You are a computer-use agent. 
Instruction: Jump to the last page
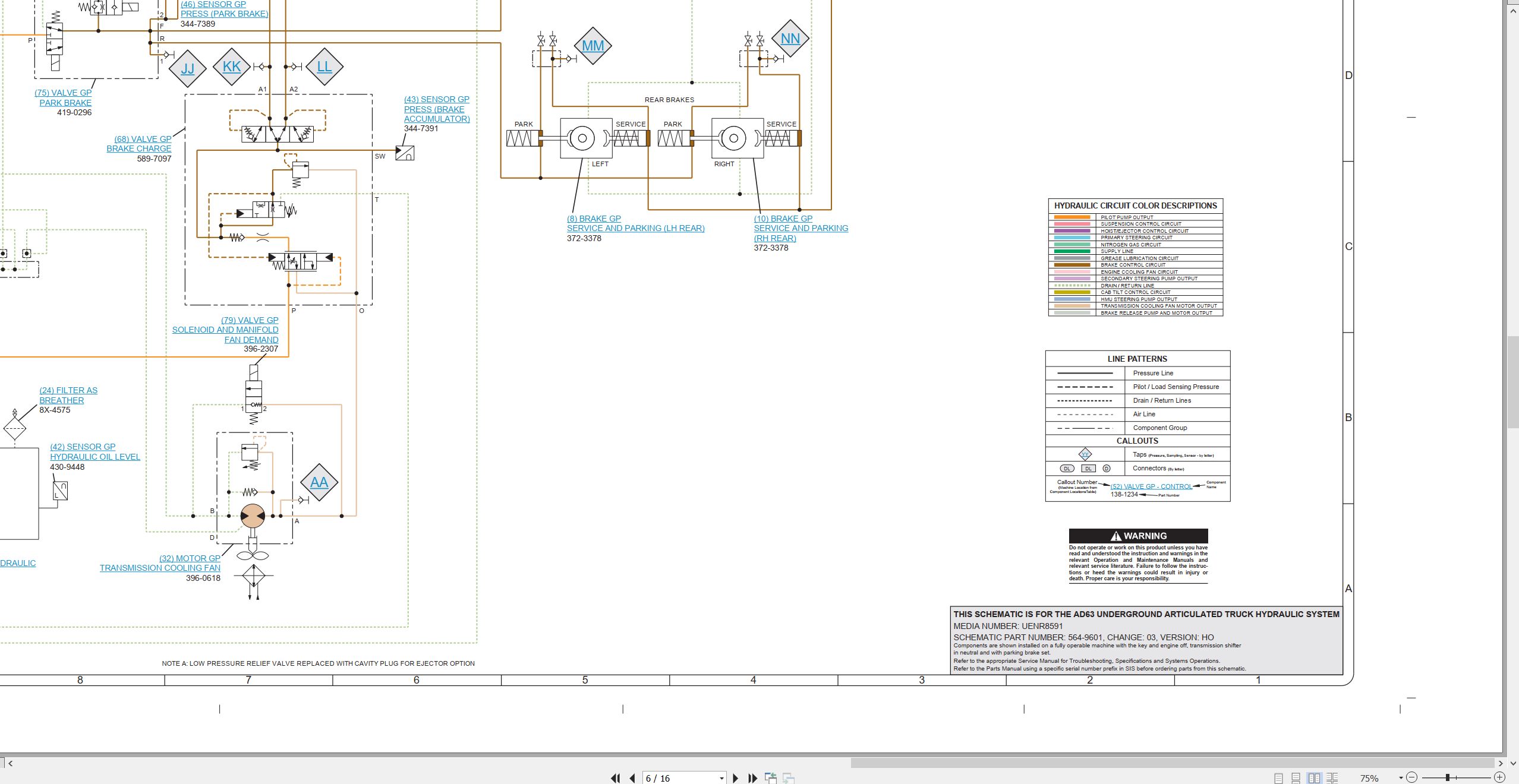(x=752, y=778)
